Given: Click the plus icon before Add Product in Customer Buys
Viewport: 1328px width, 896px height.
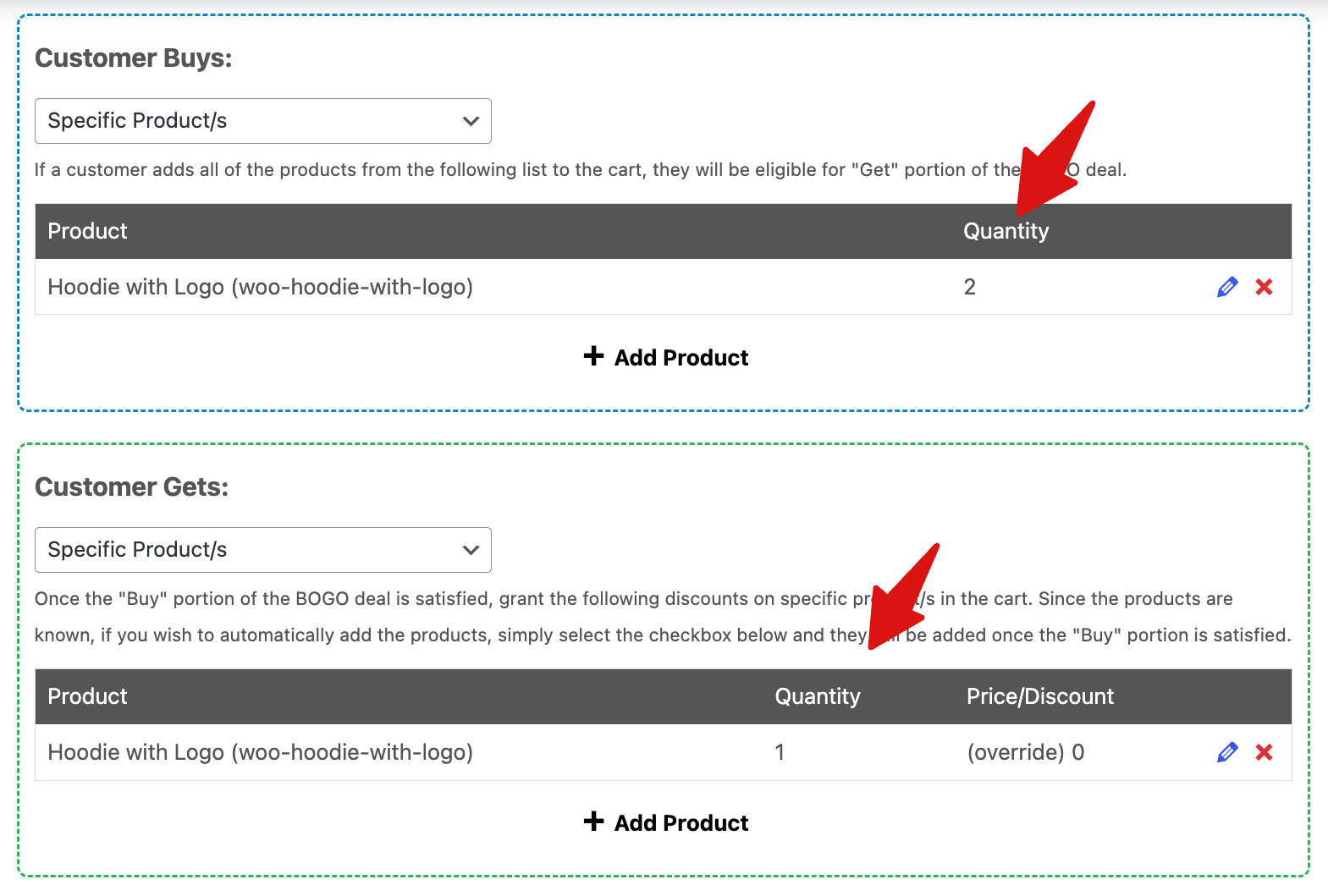Looking at the screenshot, I should pos(593,357).
